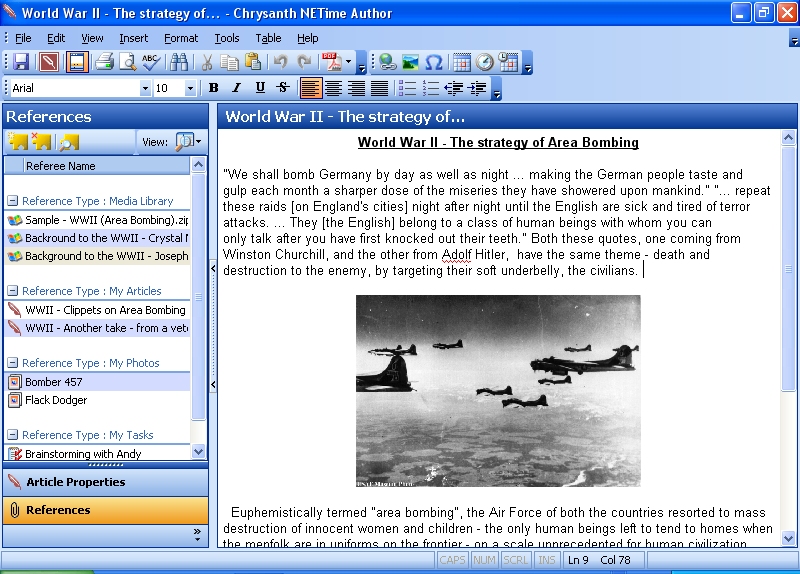Image resolution: width=800 pixels, height=574 pixels.
Task: Insert a special symbol using Omega icon
Action: click(x=433, y=62)
